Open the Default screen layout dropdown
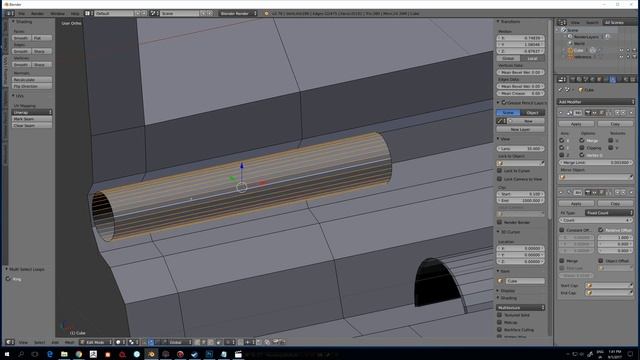640x360 pixels. click(115, 13)
